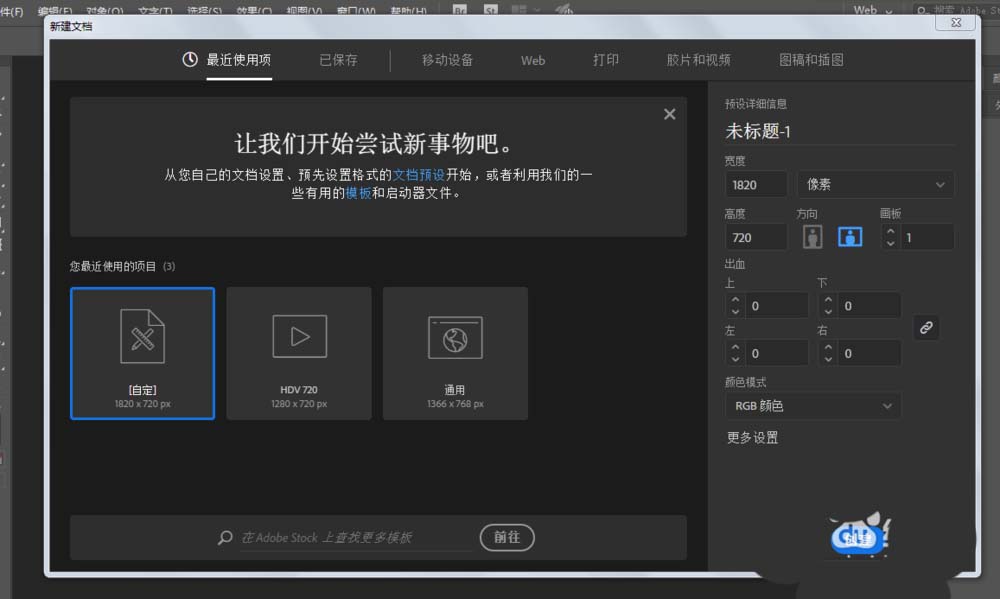Viewport: 1000px width, 599px height.
Task: Switch to the 最近使用项 tab
Action: coord(239,60)
